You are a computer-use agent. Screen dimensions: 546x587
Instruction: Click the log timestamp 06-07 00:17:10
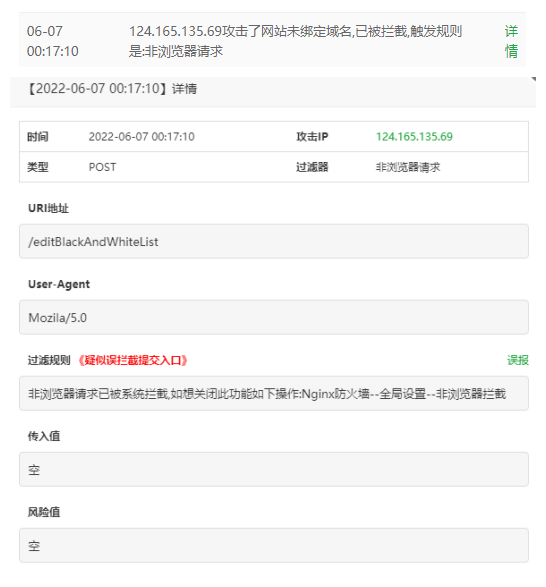coord(53,41)
